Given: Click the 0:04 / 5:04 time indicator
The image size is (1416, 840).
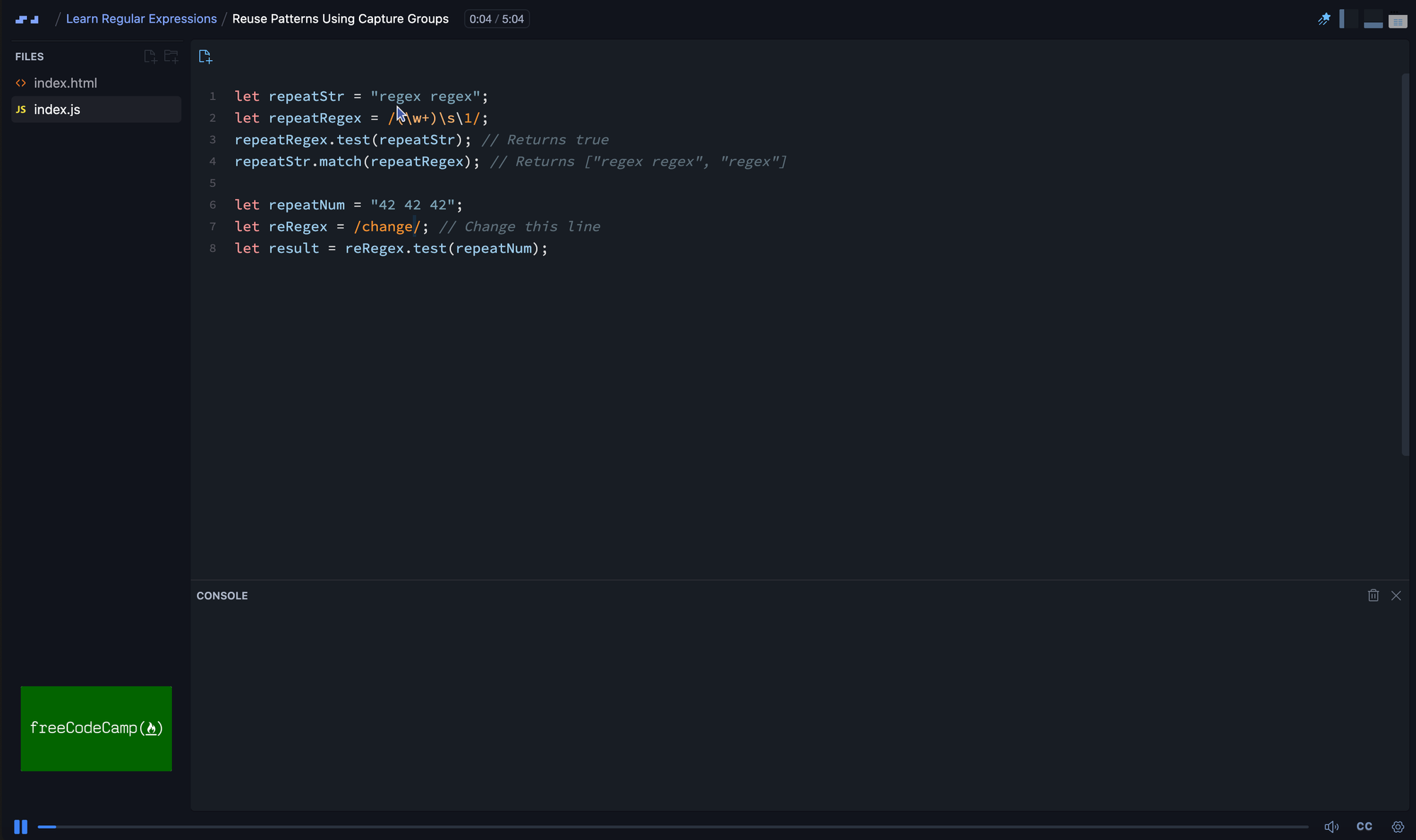Looking at the screenshot, I should tap(496, 19).
